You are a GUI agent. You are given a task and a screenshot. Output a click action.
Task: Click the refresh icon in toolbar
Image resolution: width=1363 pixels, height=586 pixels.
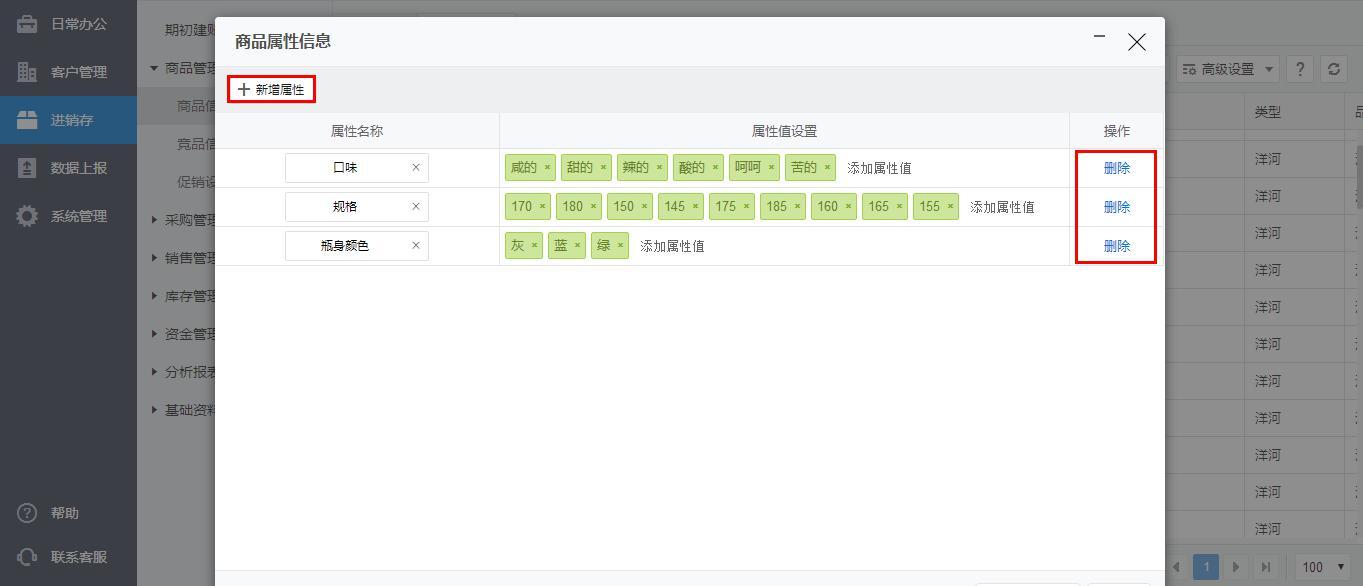pyautogui.click(x=1333, y=69)
